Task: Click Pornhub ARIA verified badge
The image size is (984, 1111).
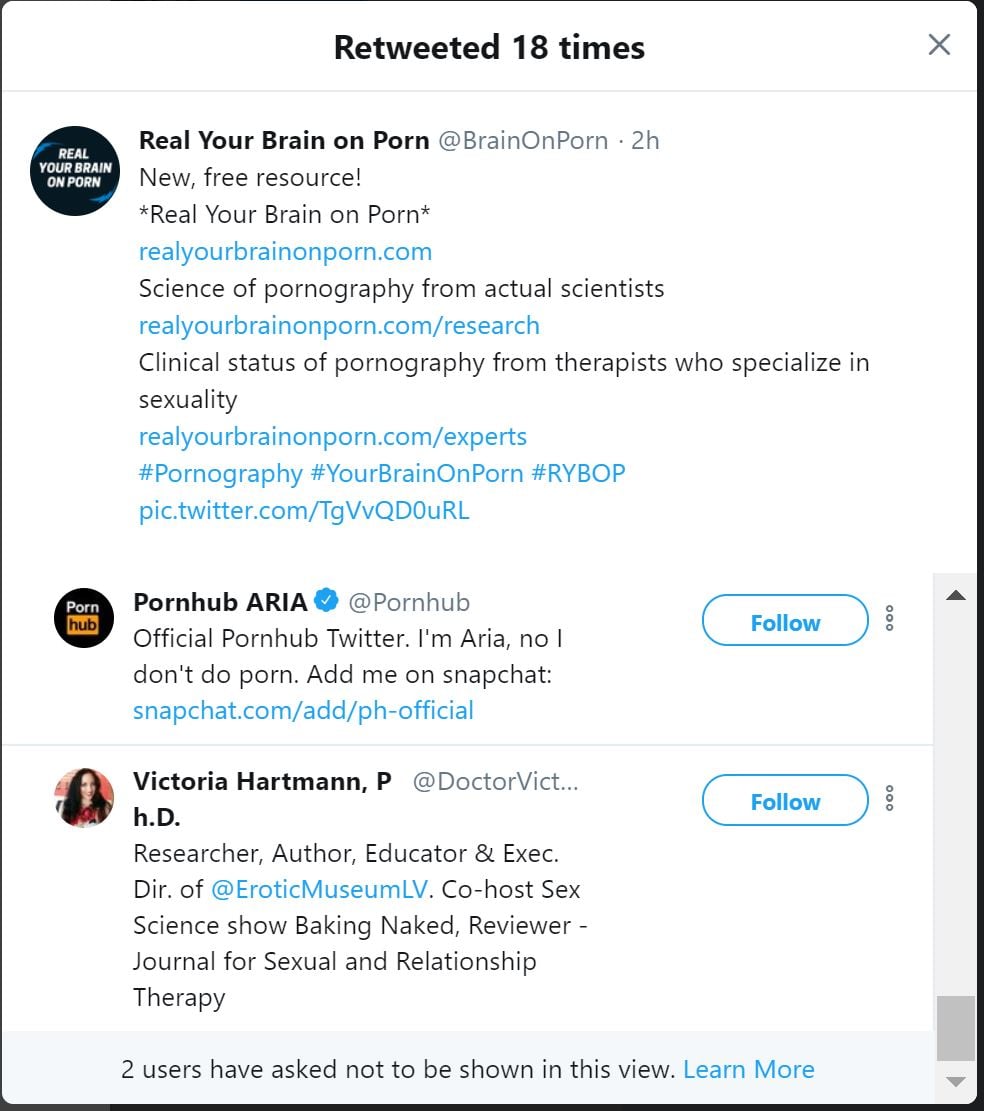Action: 326,601
